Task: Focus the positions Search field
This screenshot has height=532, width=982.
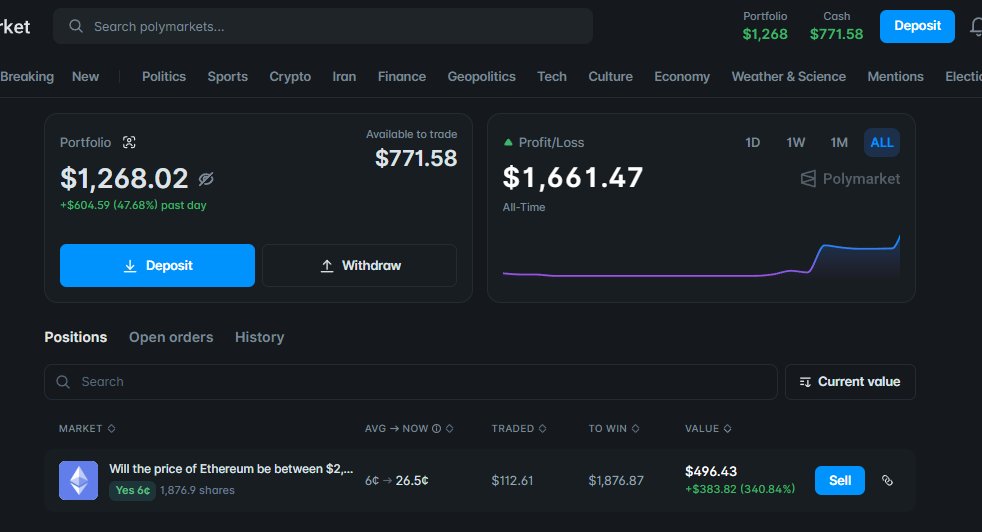Action: 411,382
